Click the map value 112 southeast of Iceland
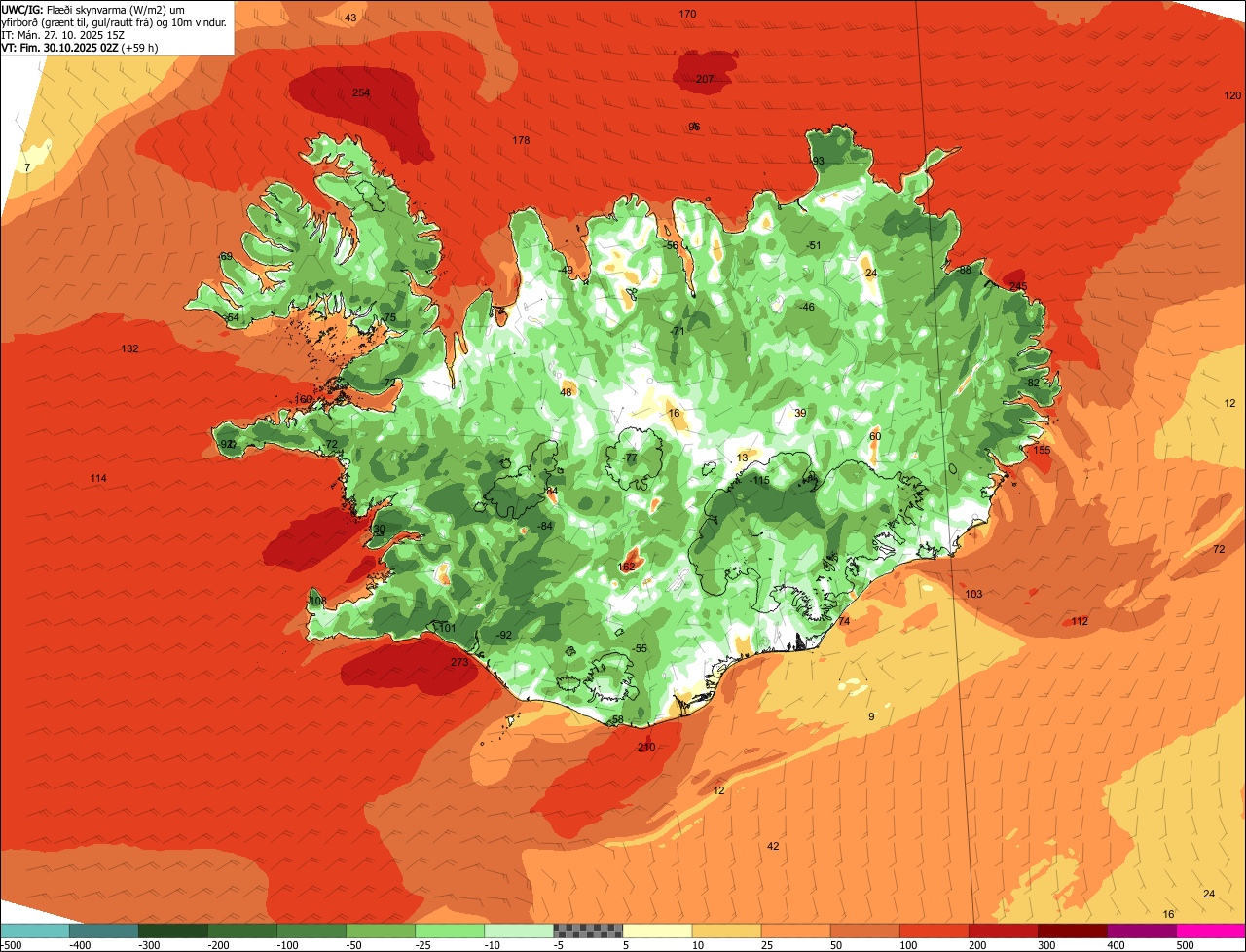This screenshot has height=952, width=1246. tap(1080, 621)
